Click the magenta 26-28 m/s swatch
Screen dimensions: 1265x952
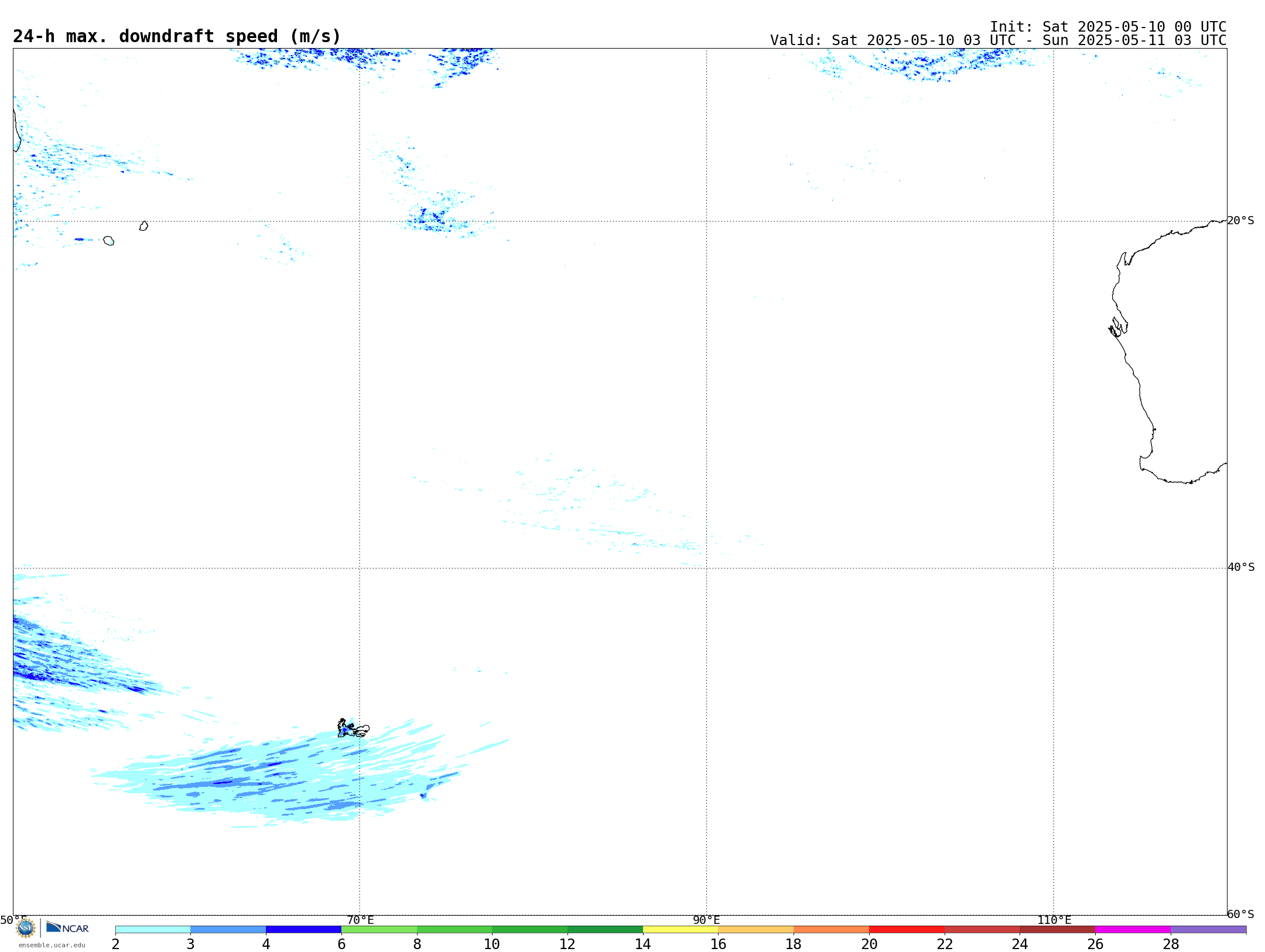(x=1133, y=930)
